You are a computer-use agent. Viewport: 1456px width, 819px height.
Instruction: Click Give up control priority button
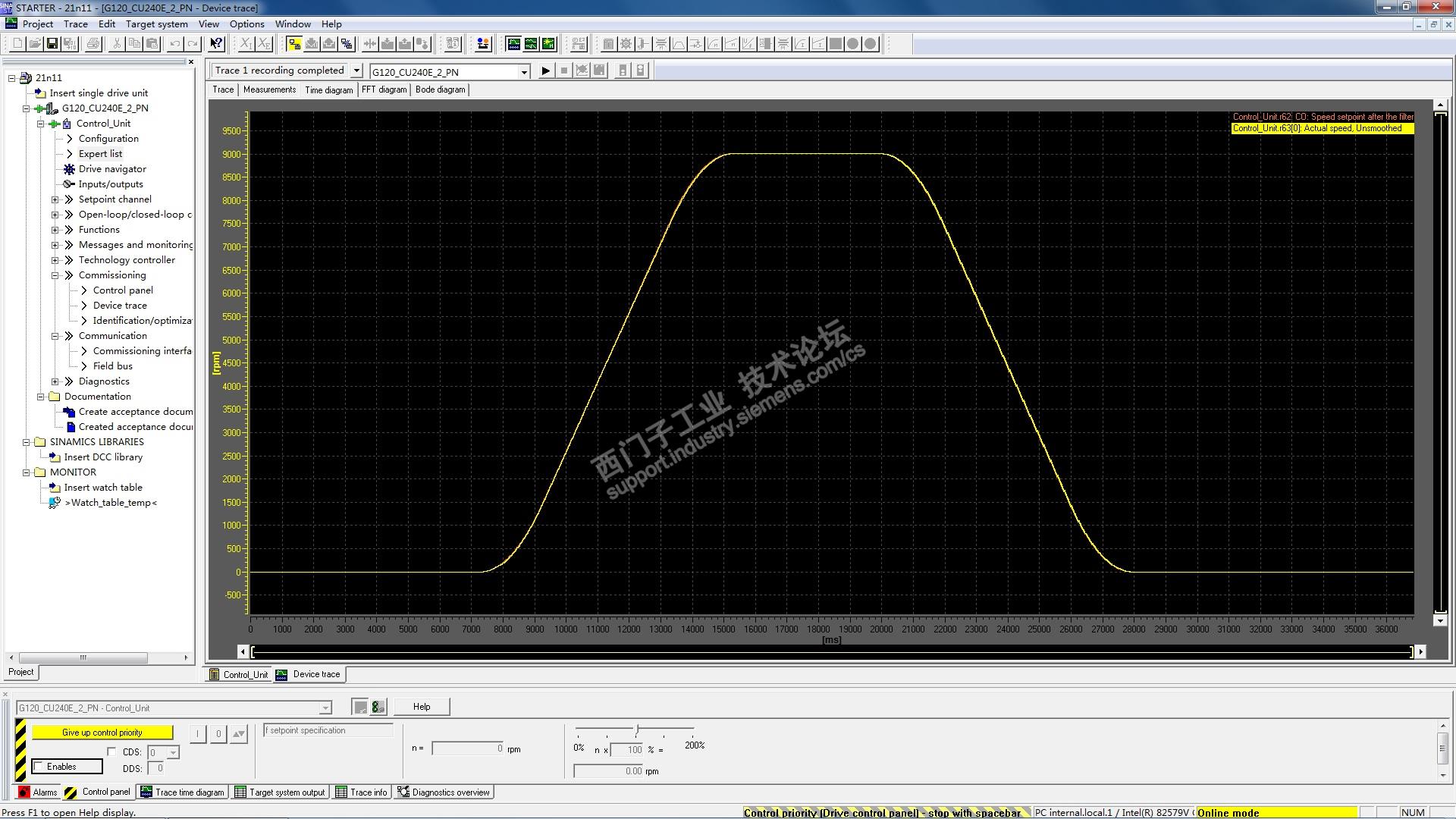(x=102, y=733)
